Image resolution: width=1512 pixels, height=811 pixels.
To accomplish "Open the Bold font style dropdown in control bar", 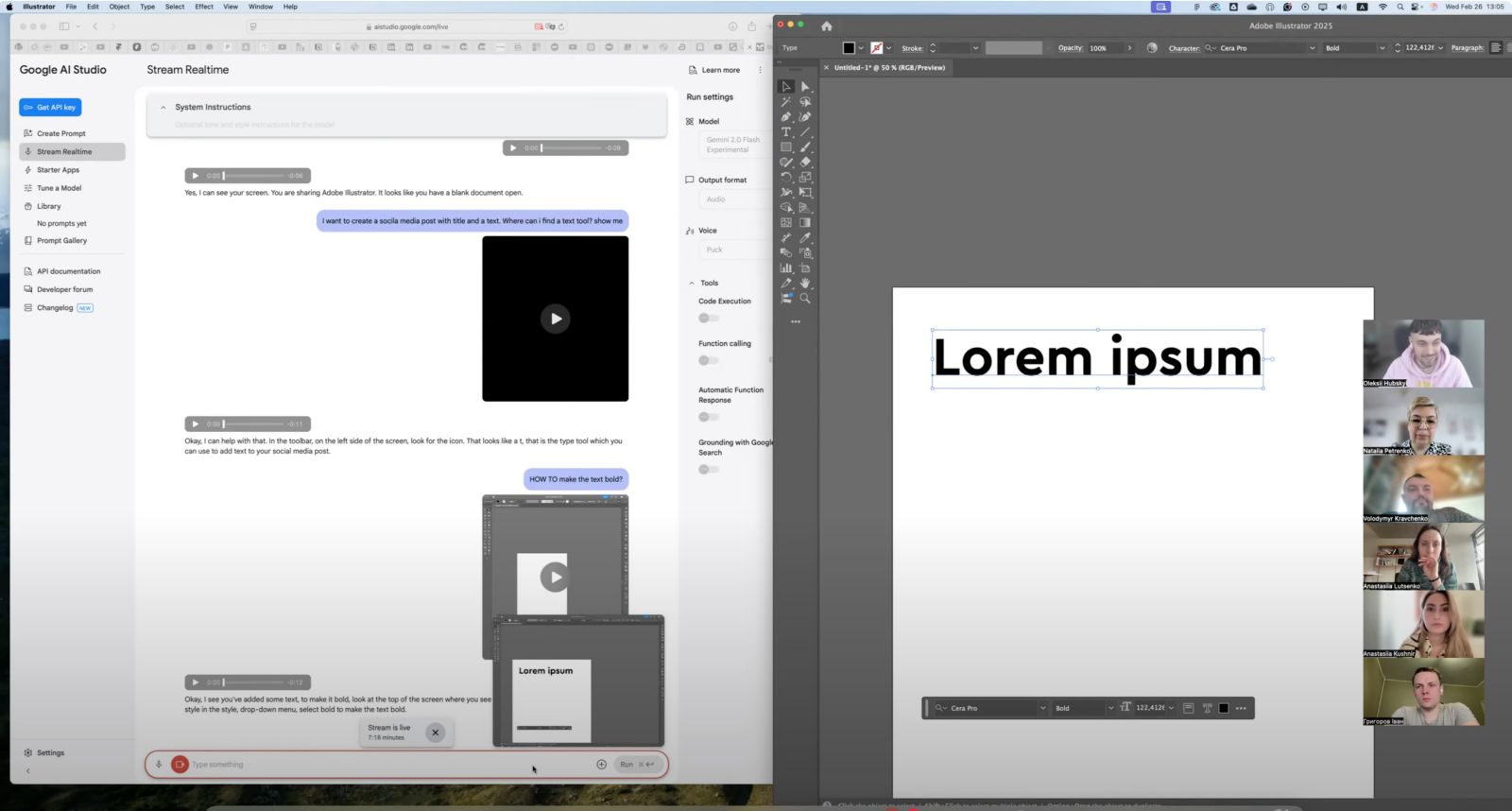I will (x=1382, y=48).
